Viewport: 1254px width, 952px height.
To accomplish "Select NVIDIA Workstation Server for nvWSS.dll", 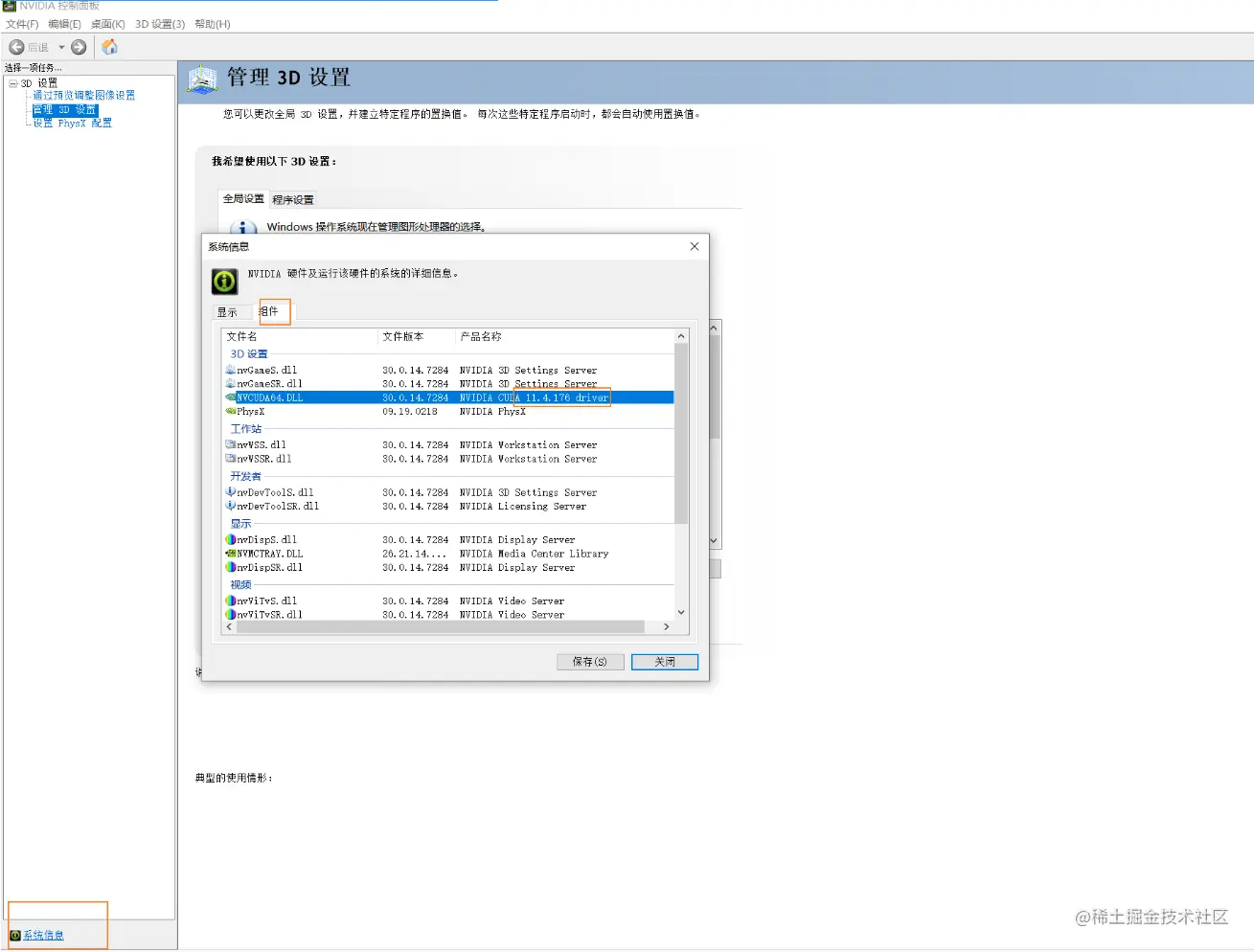I will 528,444.
